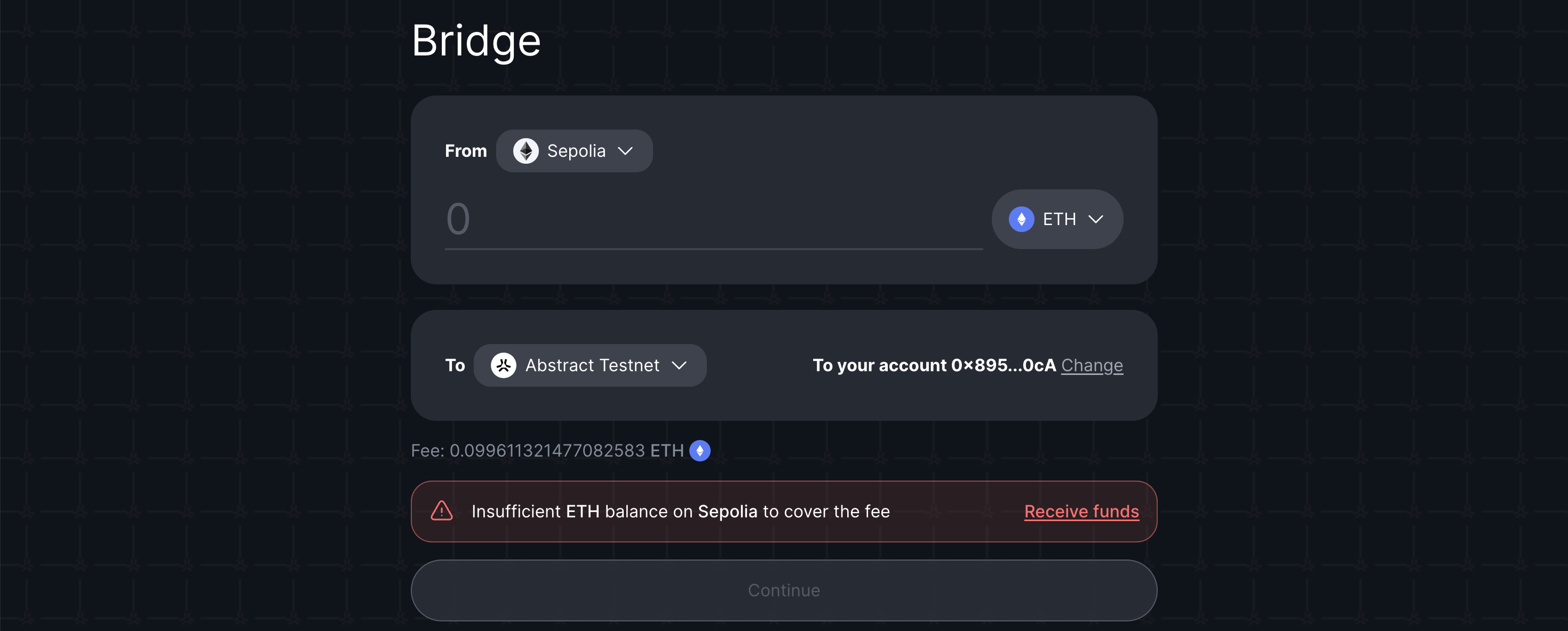Click the destination account address 0x895...0cA

(1003, 365)
